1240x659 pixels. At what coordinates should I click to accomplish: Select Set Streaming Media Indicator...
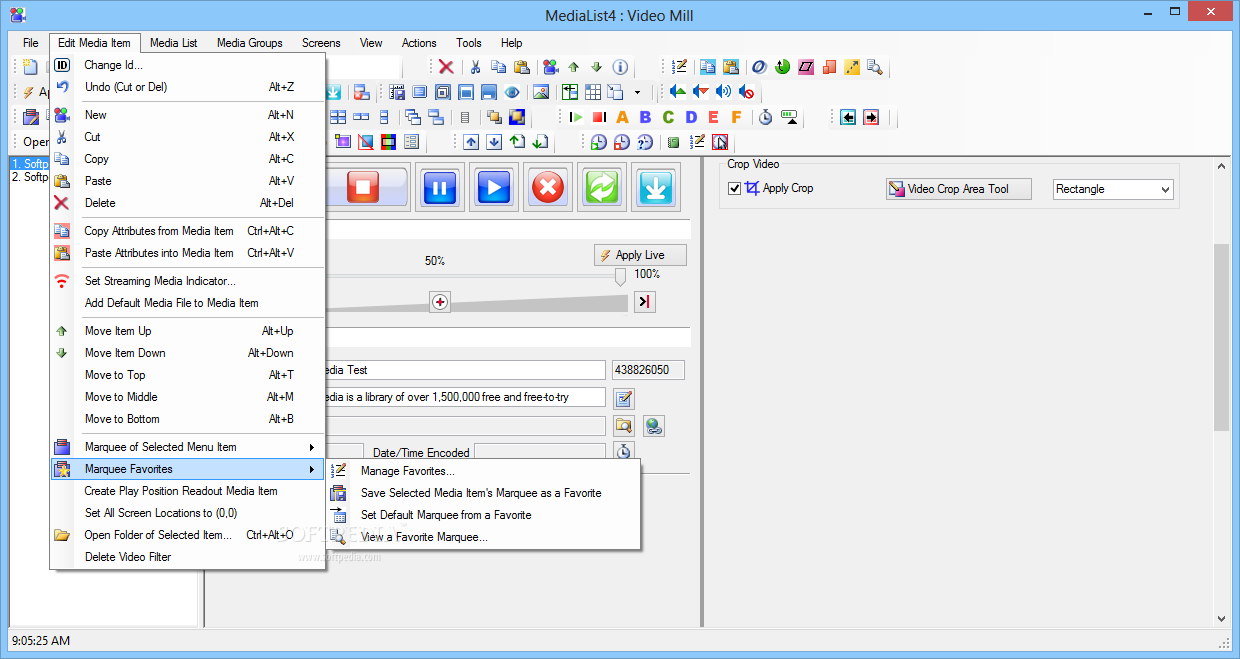[187, 281]
